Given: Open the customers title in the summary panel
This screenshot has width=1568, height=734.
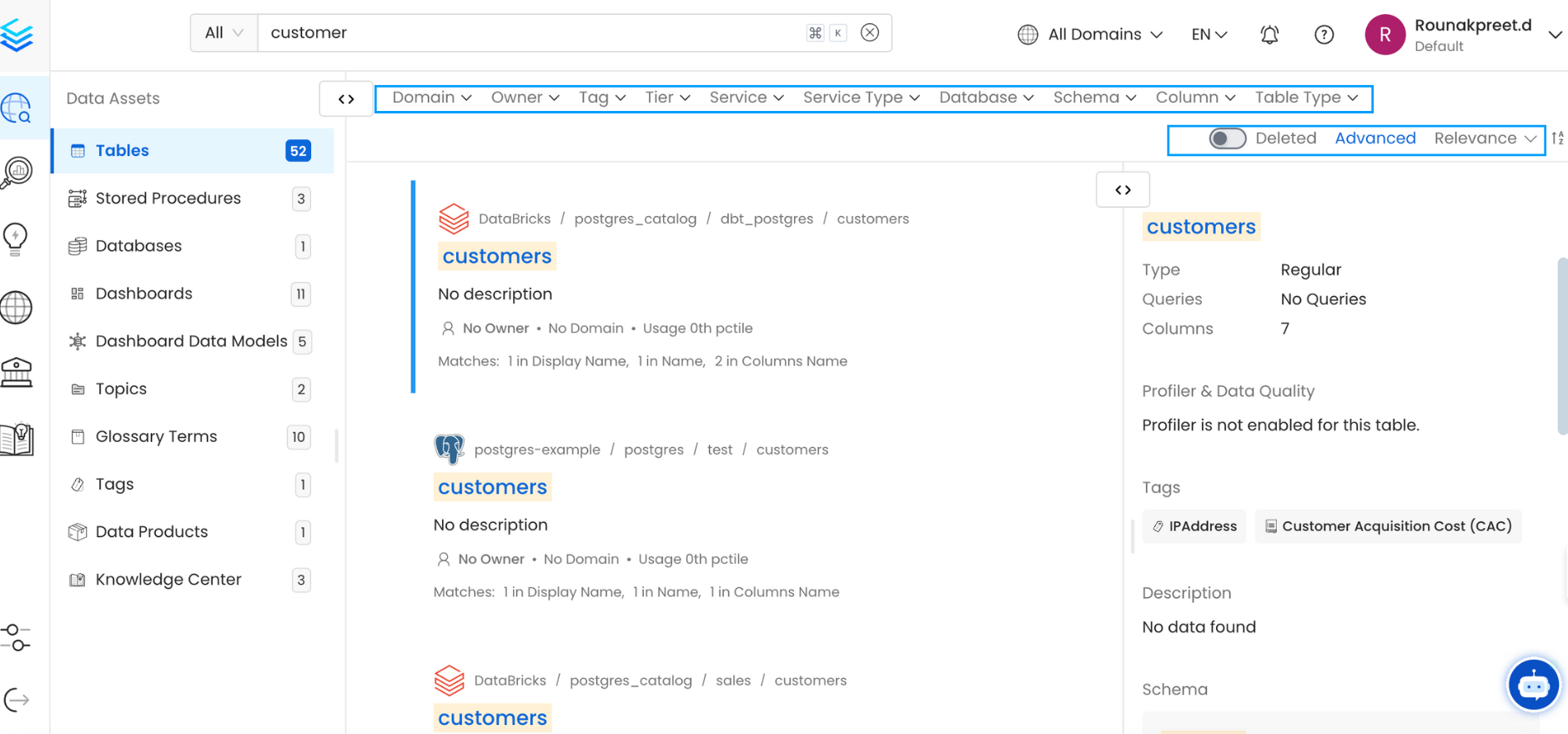Looking at the screenshot, I should [x=1200, y=227].
